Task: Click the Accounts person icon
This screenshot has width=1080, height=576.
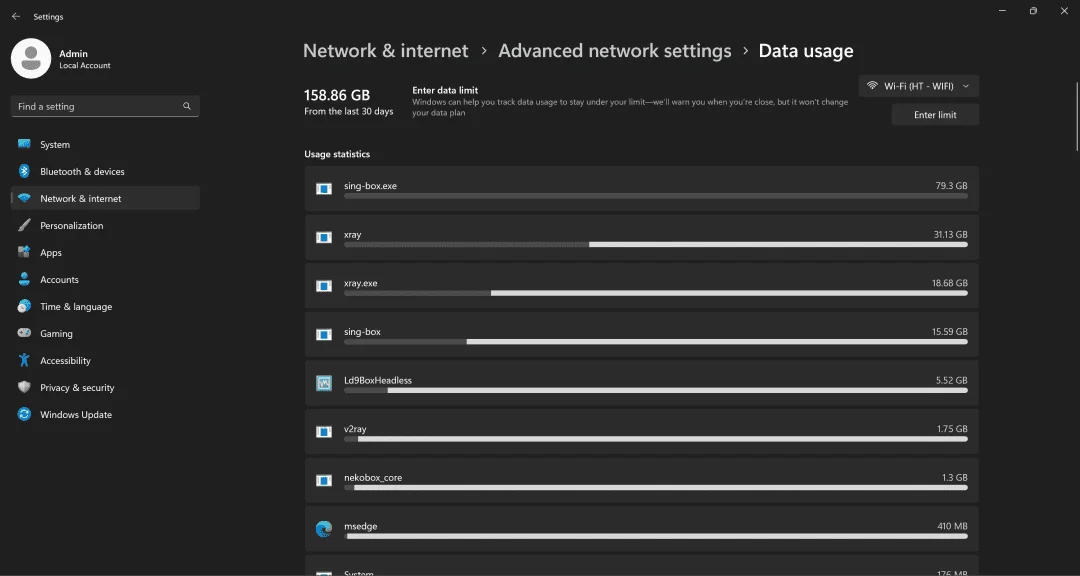Action: (24, 279)
